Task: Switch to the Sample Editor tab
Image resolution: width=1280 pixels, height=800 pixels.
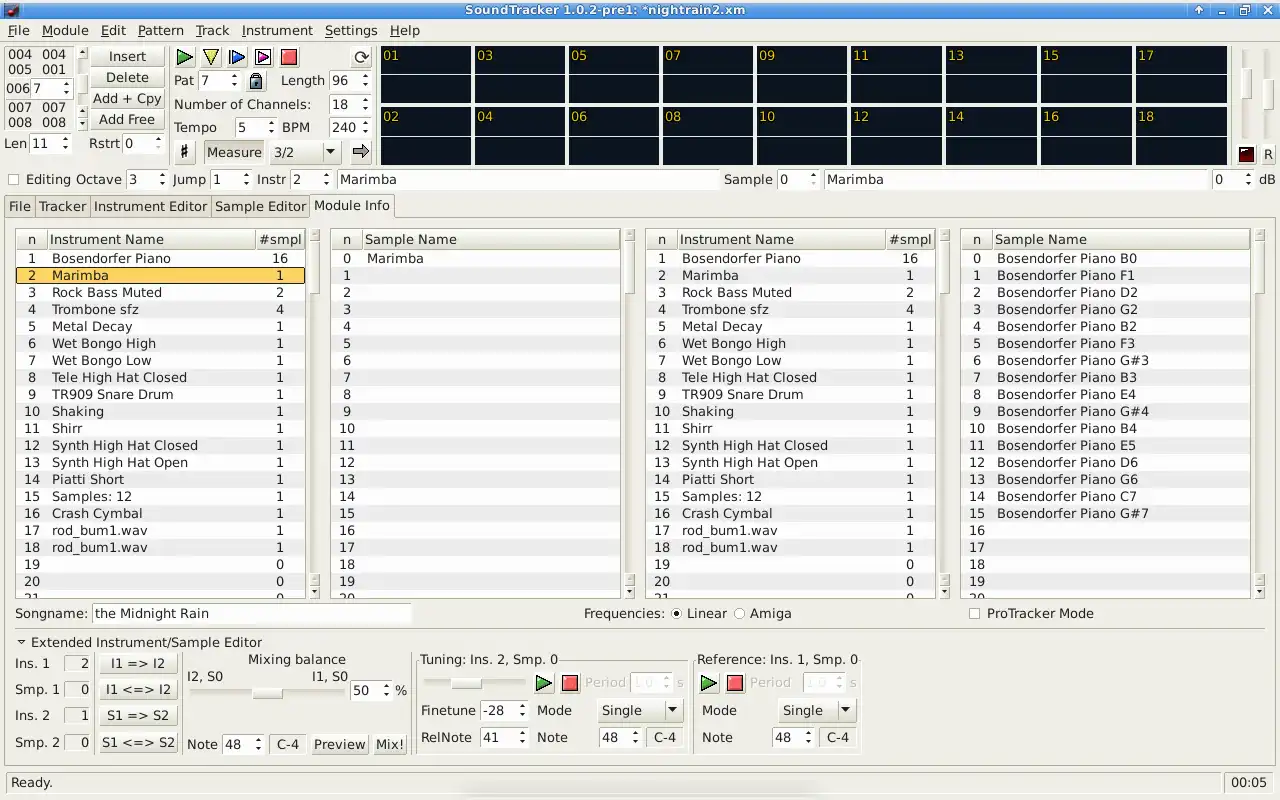Action: (260, 206)
